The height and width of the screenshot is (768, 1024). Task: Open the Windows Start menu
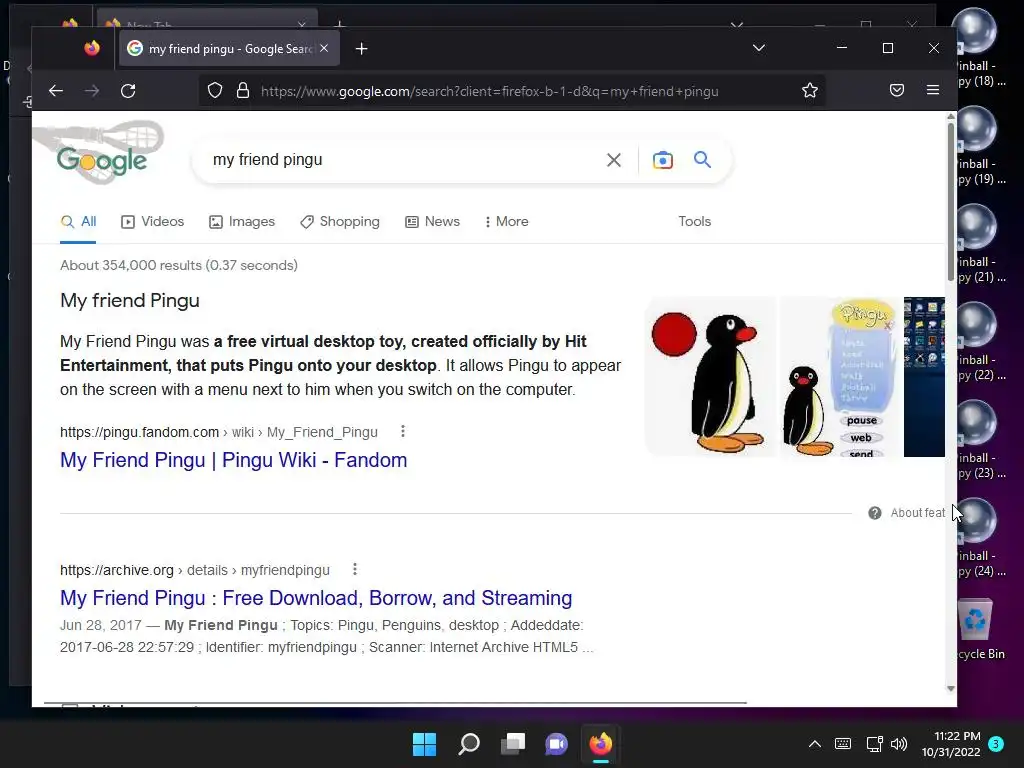pyautogui.click(x=424, y=744)
